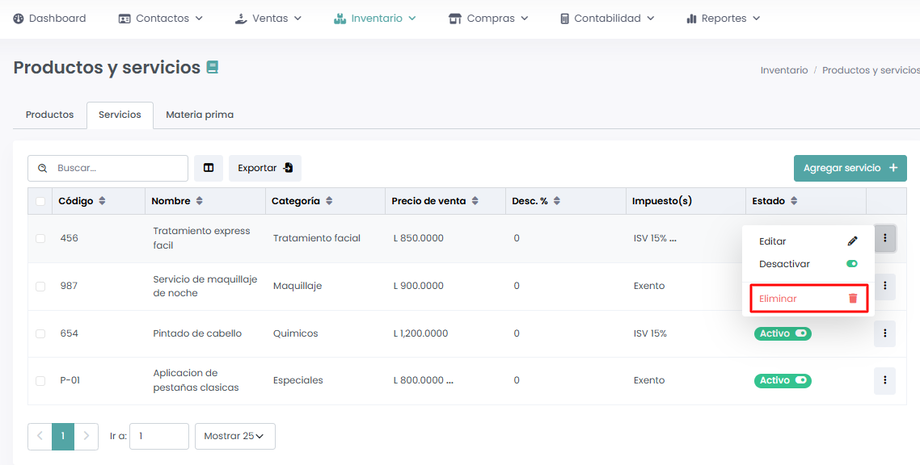Click the Agregar servicio button
Image resolution: width=920 pixels, height=465 pixels.
[849, 168]
